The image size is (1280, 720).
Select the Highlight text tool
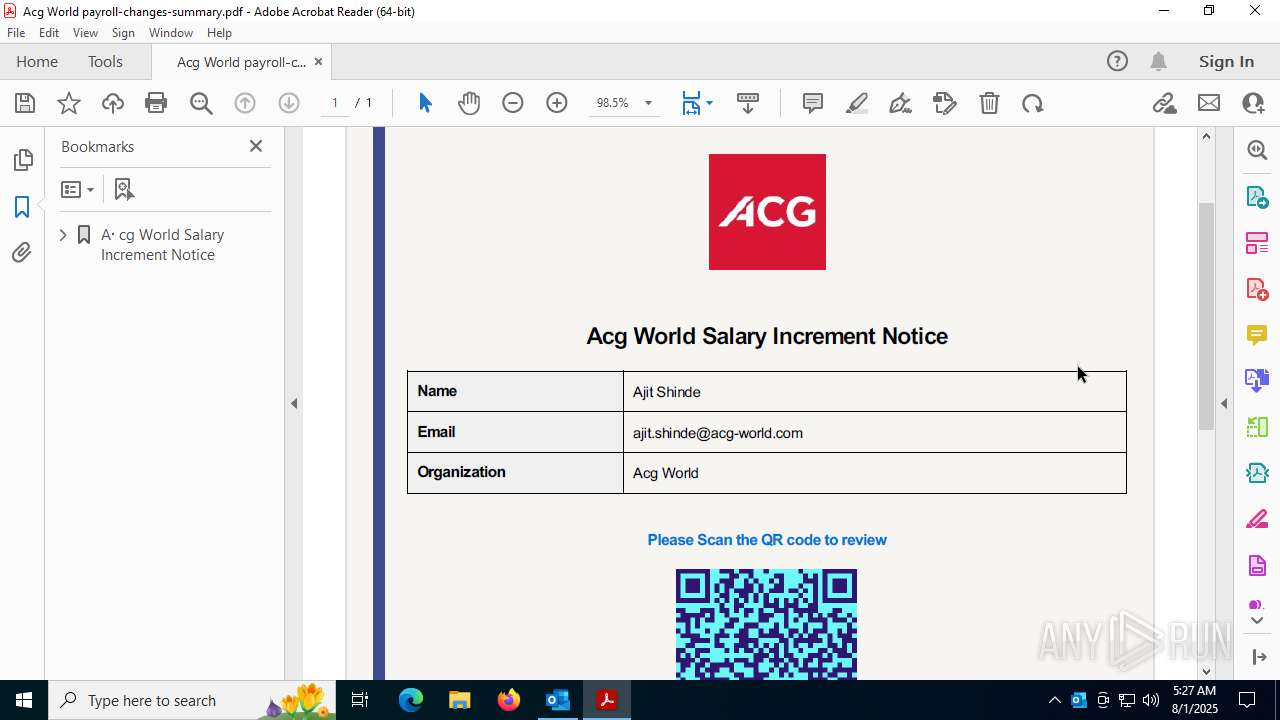click(857, 103)
